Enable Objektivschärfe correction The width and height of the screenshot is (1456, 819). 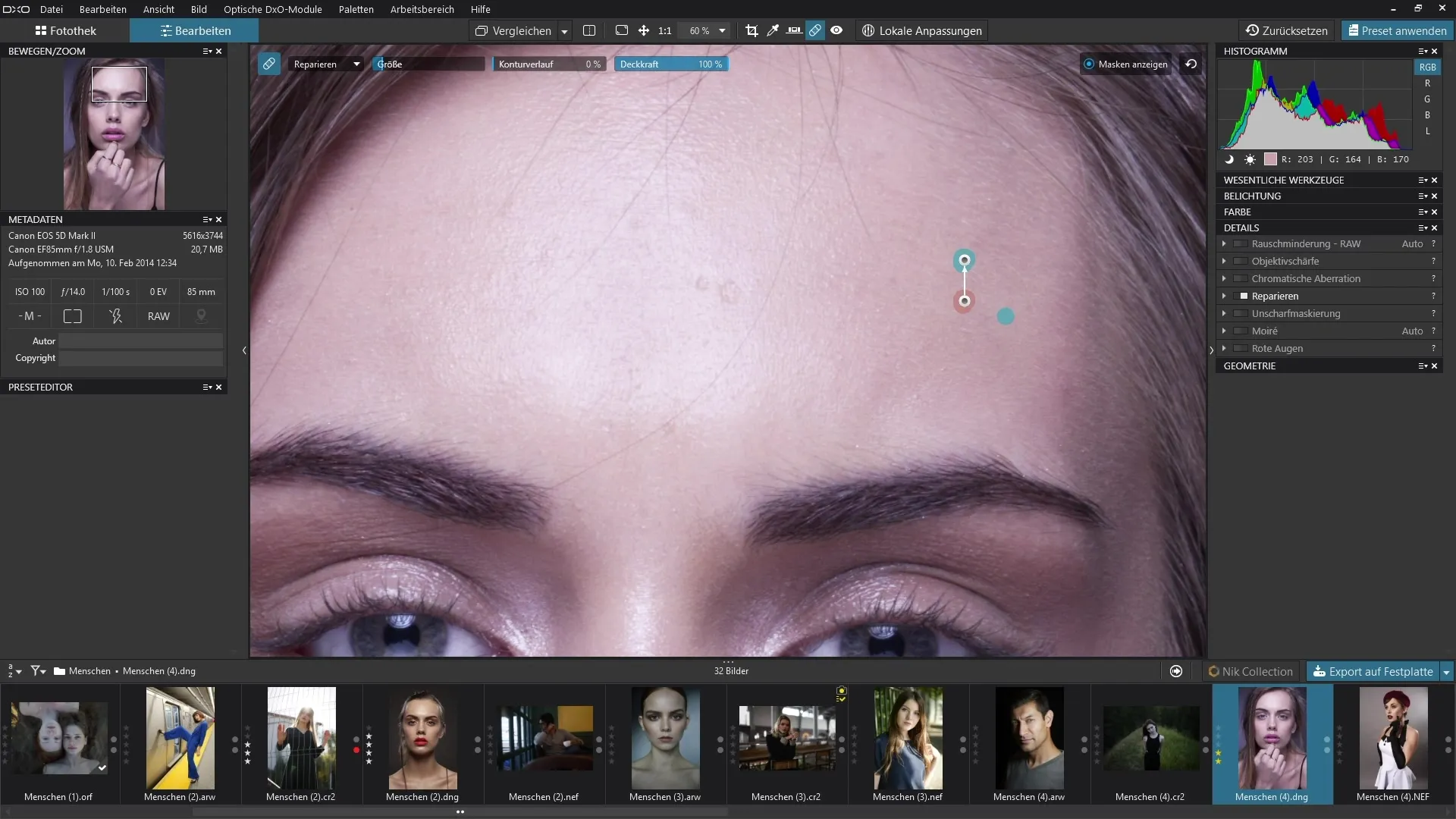click(1241, 262)
